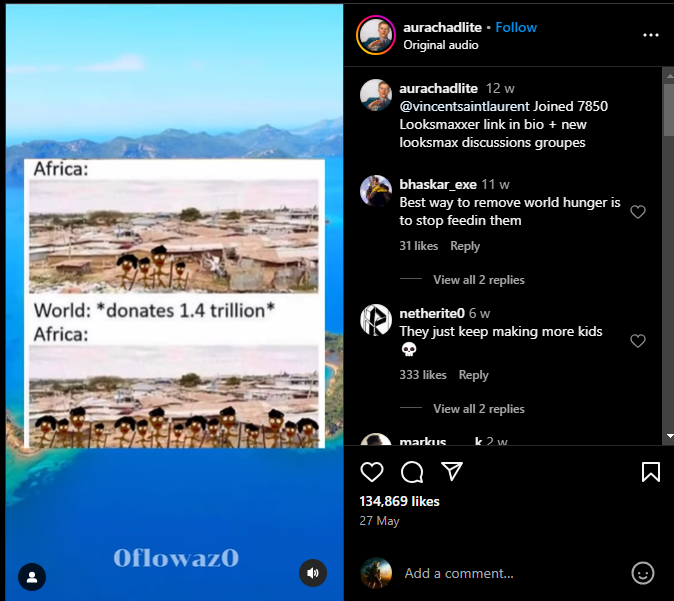Reply to netherite0's comment
This screenshot has height=601, width=674.
click(474, 375)
